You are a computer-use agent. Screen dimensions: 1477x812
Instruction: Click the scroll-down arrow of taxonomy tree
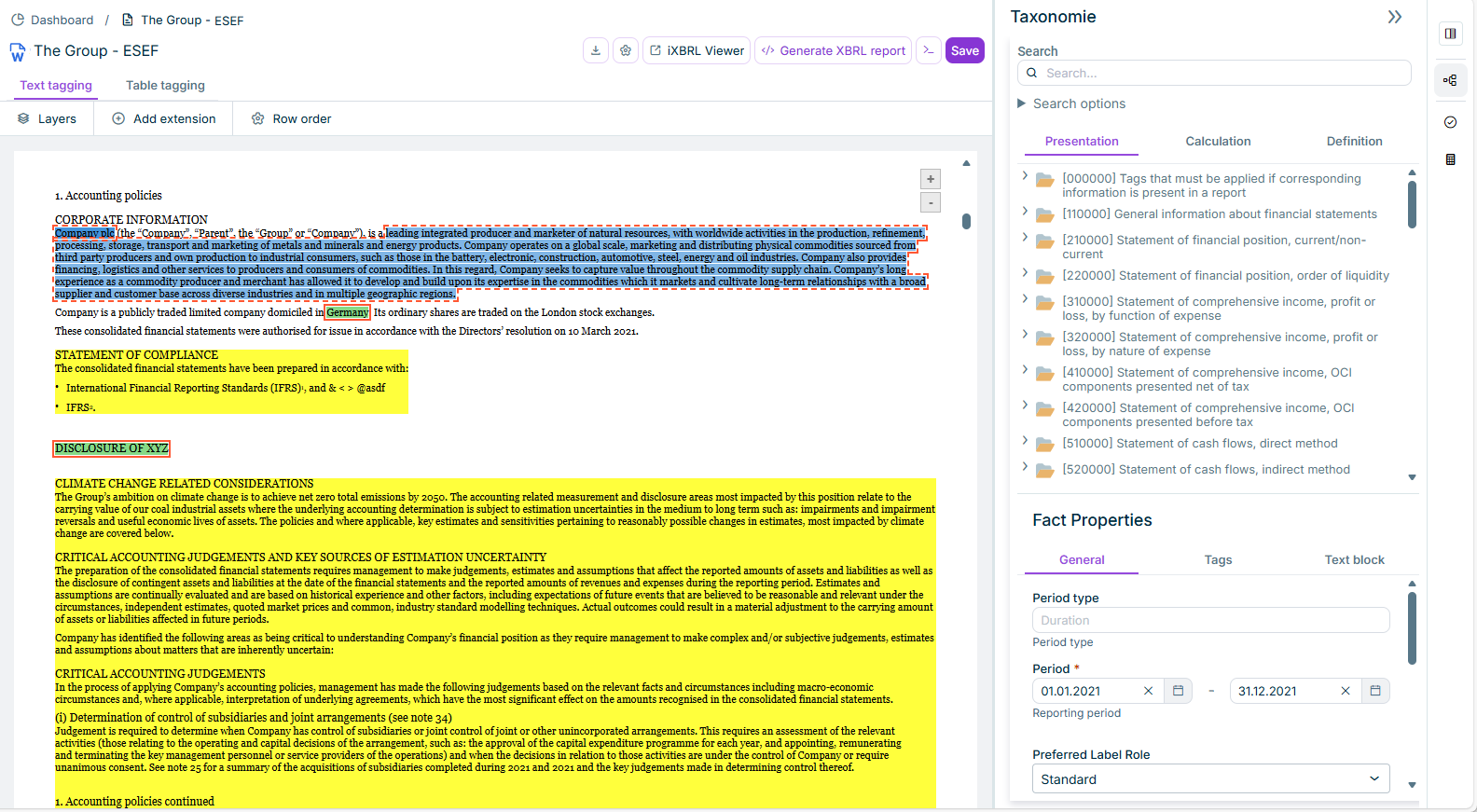(1412, 477)
